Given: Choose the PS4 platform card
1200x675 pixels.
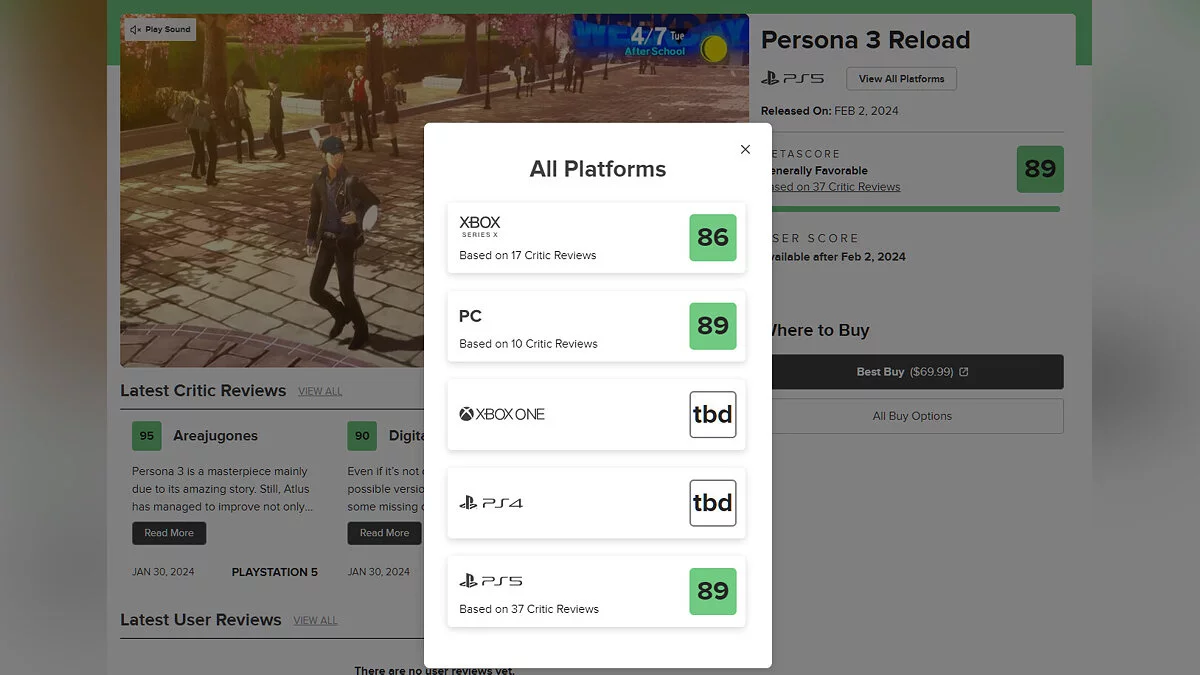Looking at the screenshot, I should (x=597, y=502).
